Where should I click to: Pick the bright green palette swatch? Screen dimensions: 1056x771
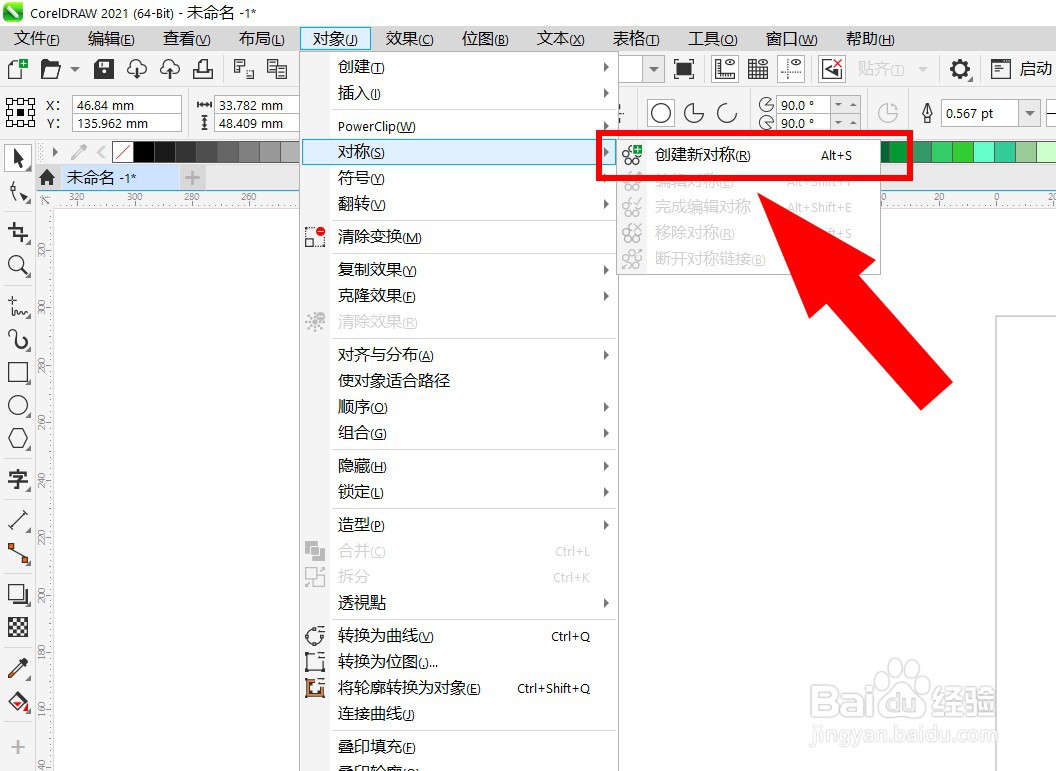coord(963,152)
